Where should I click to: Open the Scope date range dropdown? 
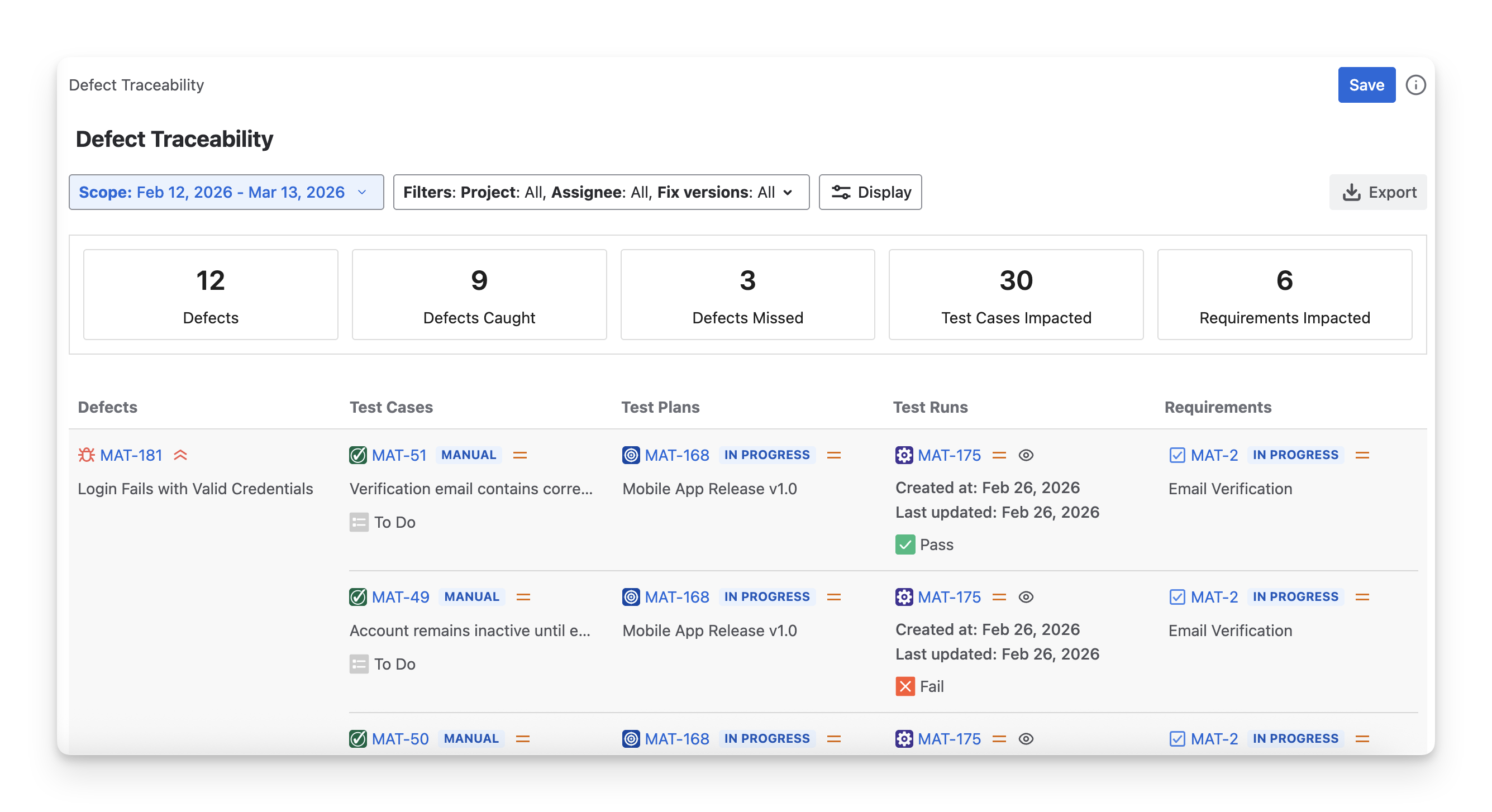[x=226, y=192]
